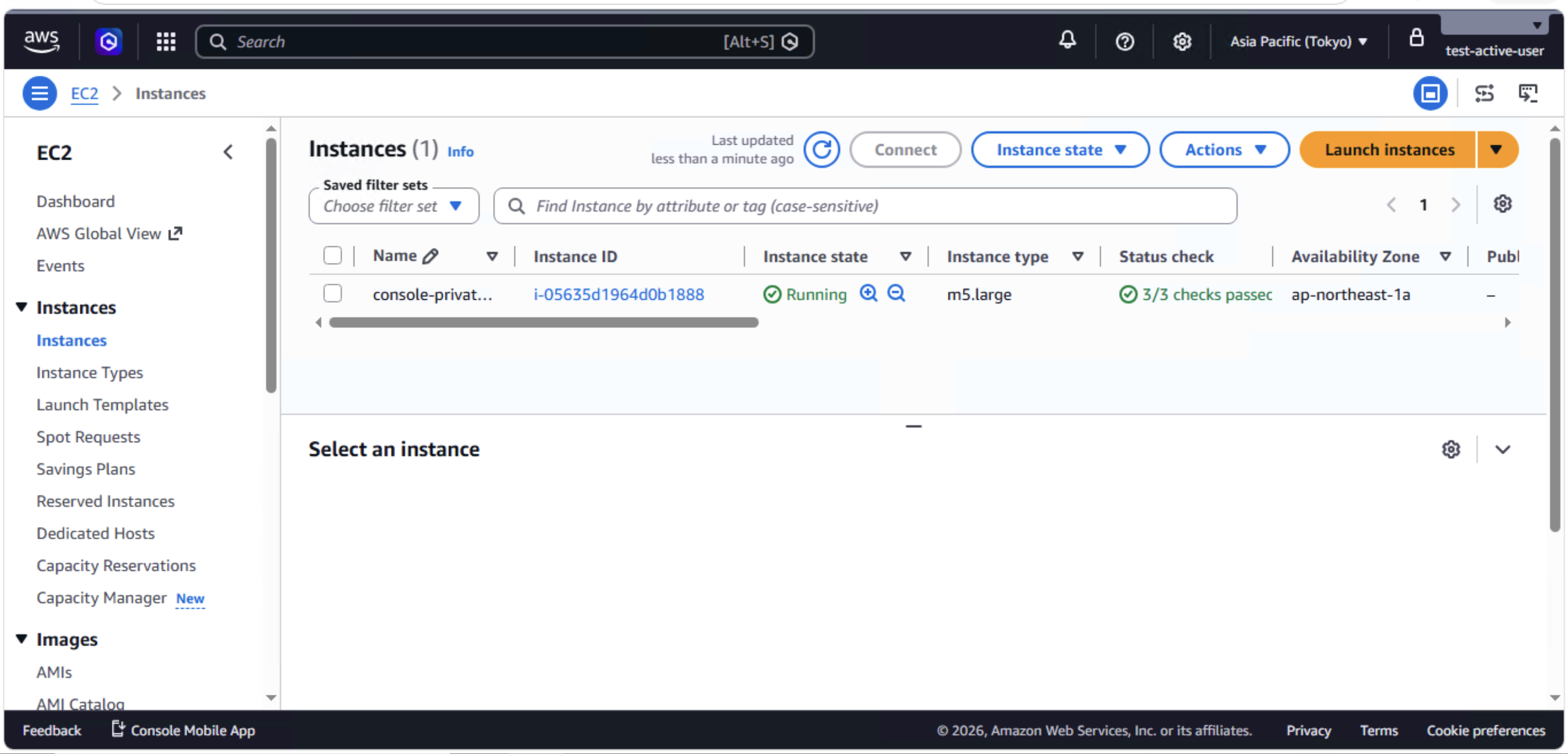The height and width of the screenshot is (754, 1568).
Task: Select the console-privat... instance checkbox
Action: tap(332, 294)
